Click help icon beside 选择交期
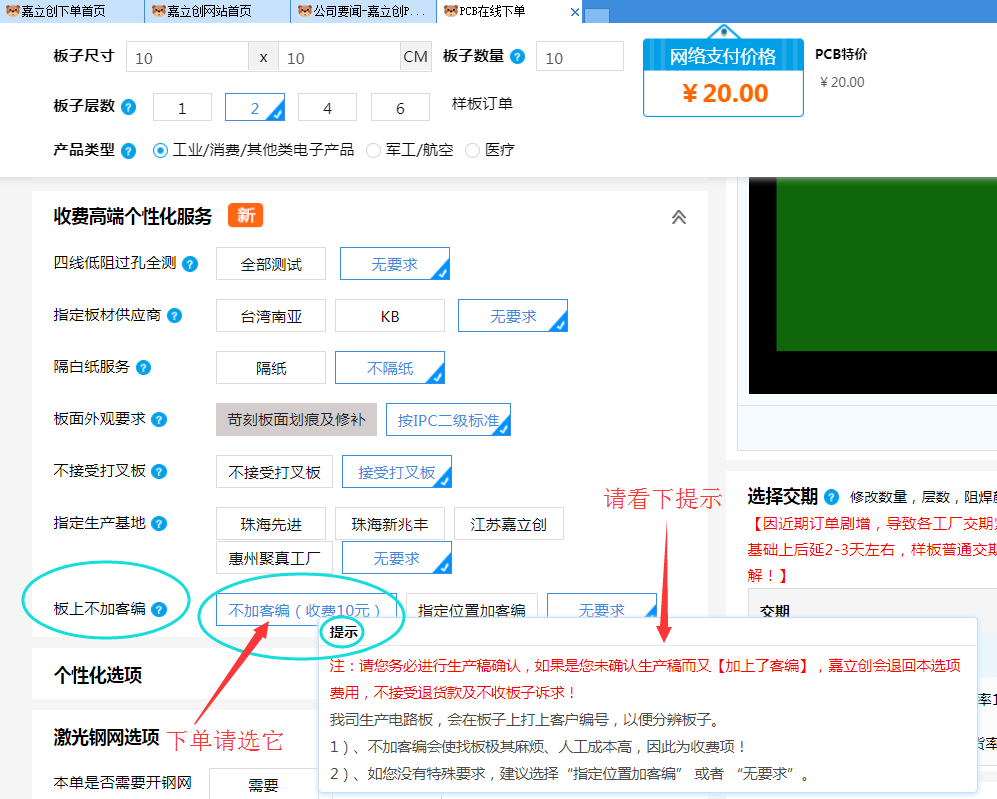 click(x=831, y=497)
